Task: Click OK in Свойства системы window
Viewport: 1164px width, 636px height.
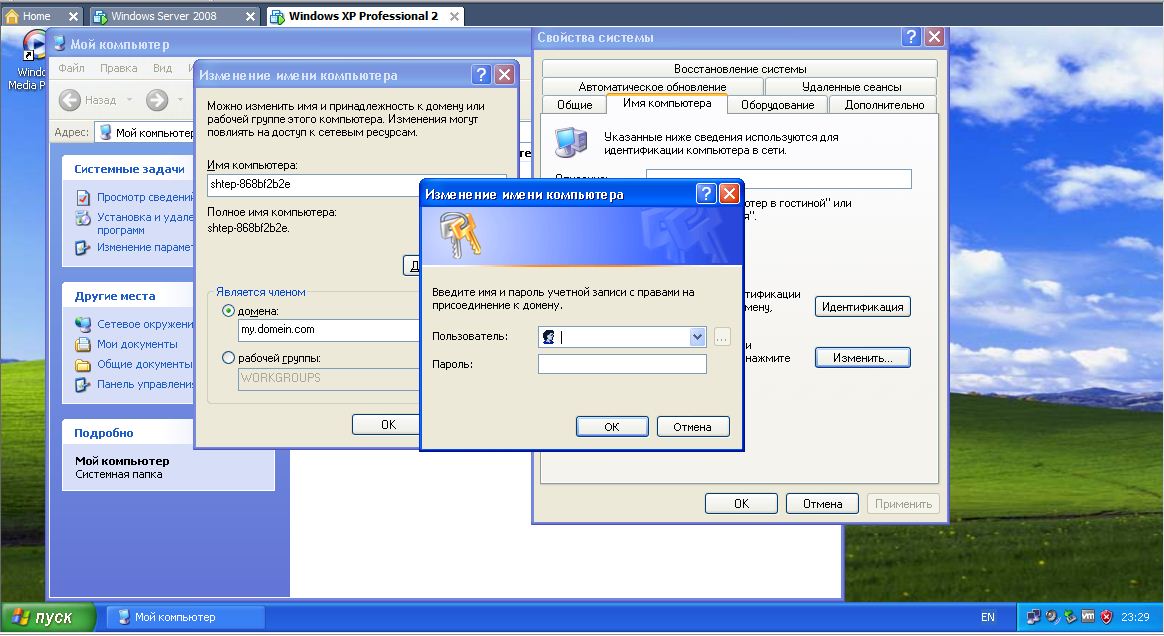Action: [x=741, y=504]
